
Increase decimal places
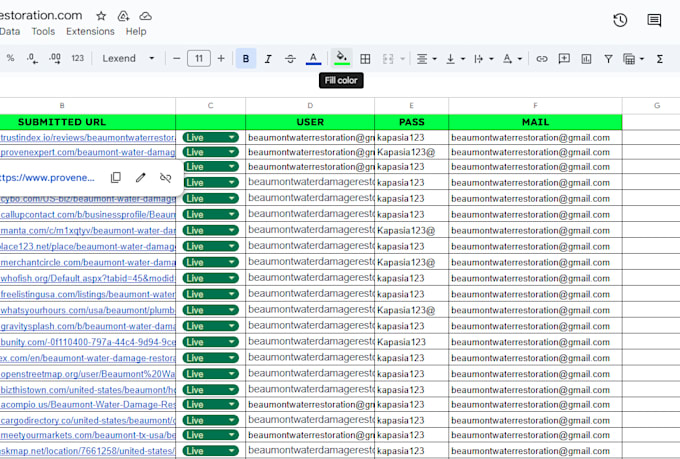(55, 58)
